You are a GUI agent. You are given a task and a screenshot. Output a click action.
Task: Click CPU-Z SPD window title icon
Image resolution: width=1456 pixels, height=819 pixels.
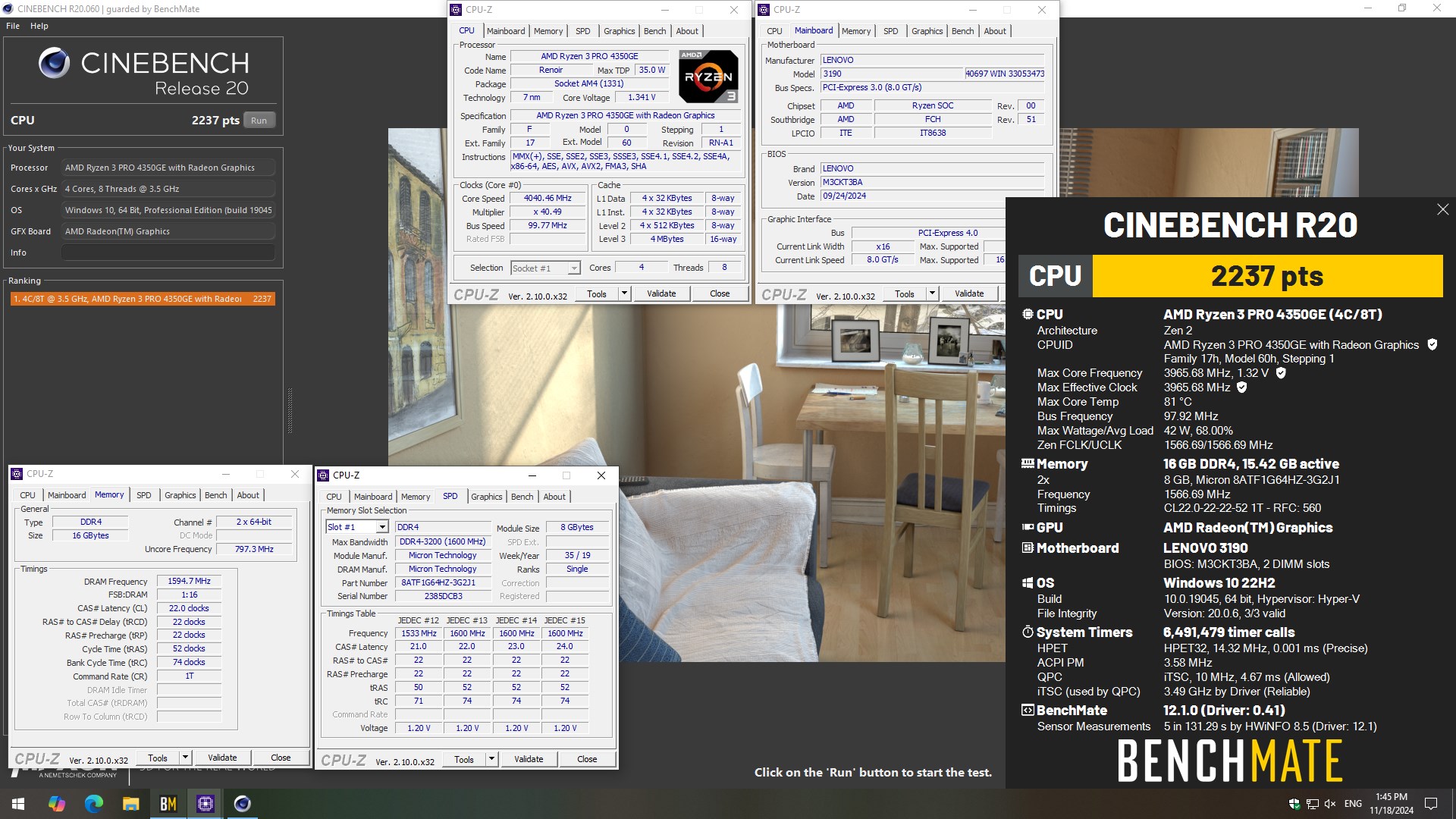point(323,475)
